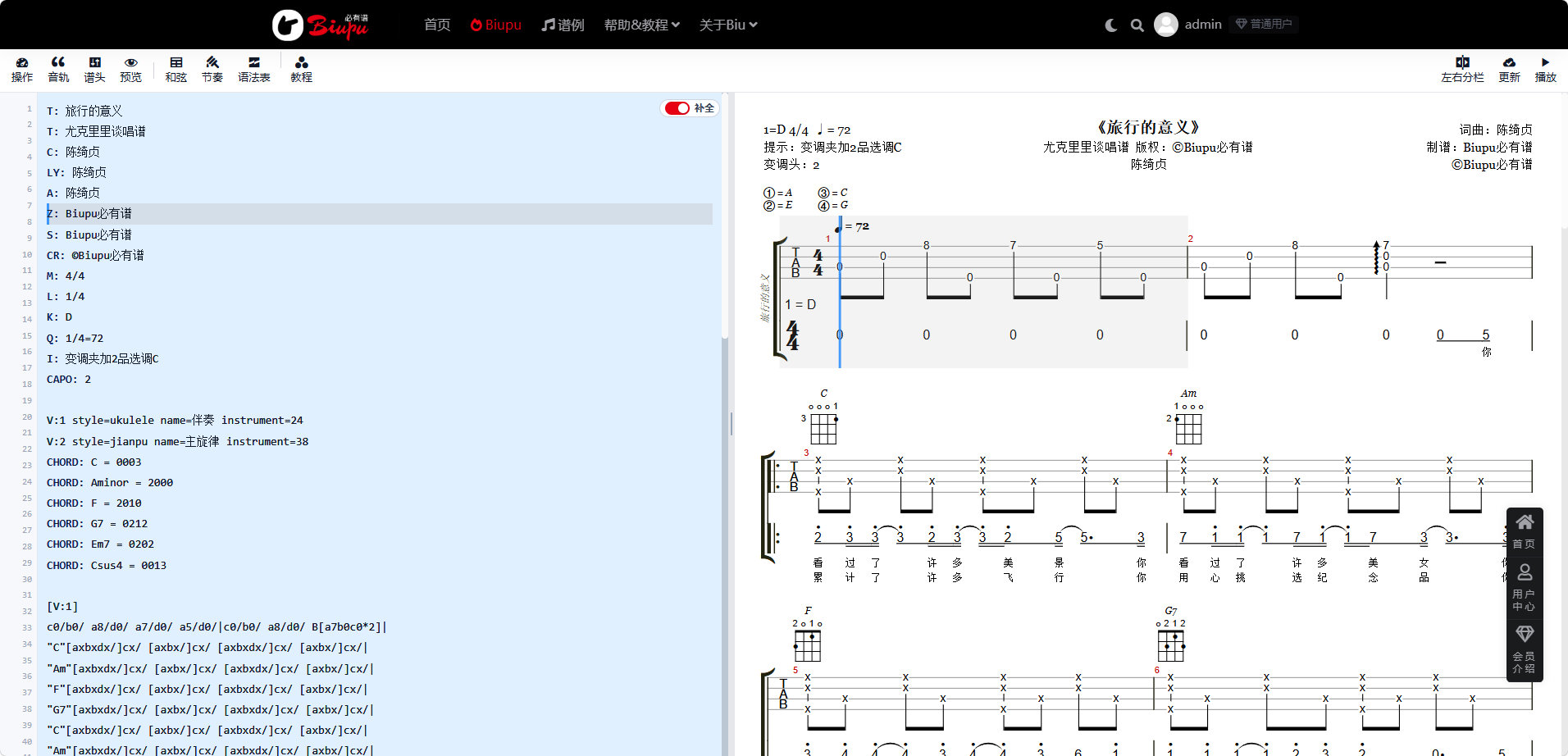Start playback with 播放 button
This screenshot has width=1568, height=756.
1545,70
